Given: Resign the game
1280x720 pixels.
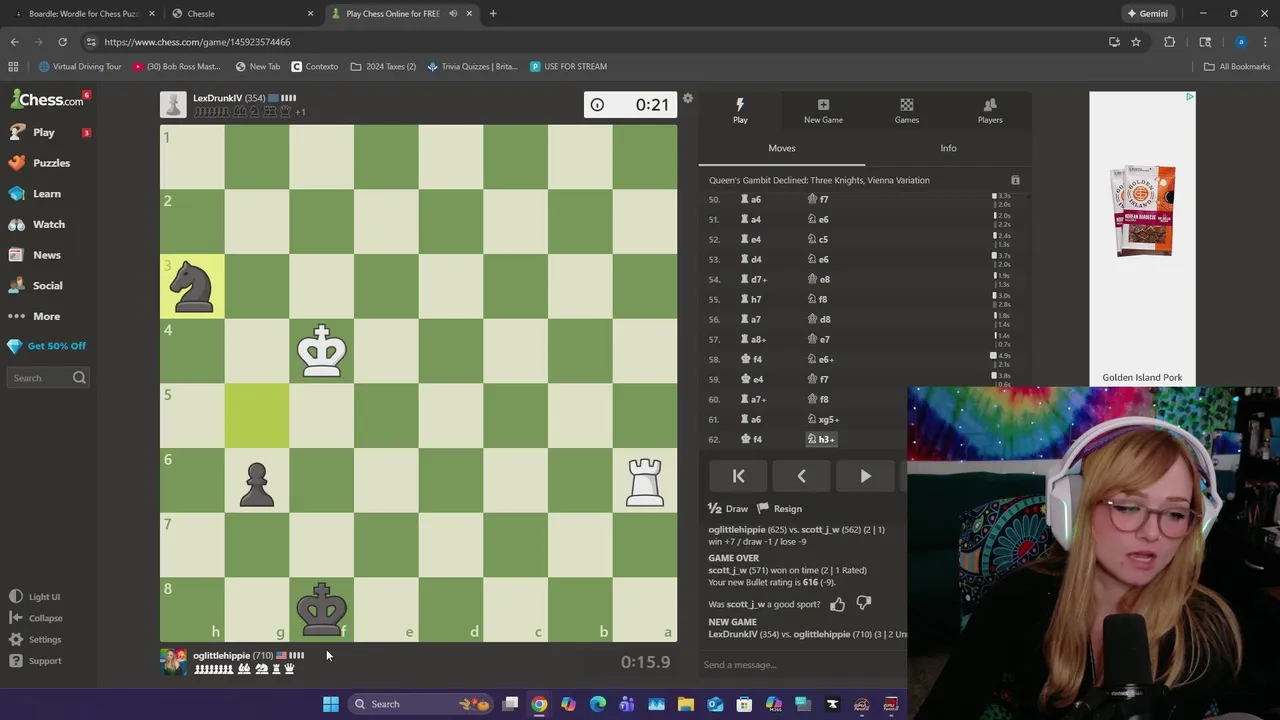Looking at the screenshot, I should point(779,509).
